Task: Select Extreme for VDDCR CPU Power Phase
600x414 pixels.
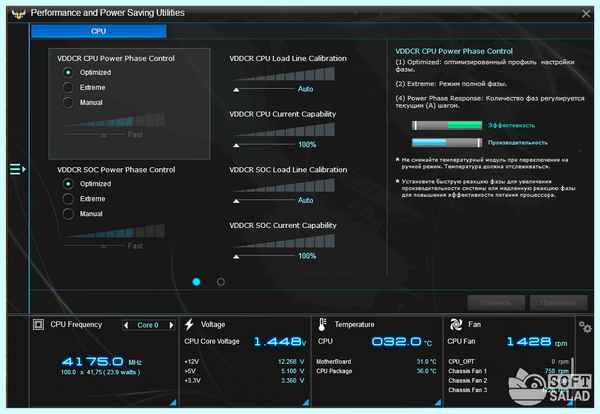Action: click(x=68, y=87)
